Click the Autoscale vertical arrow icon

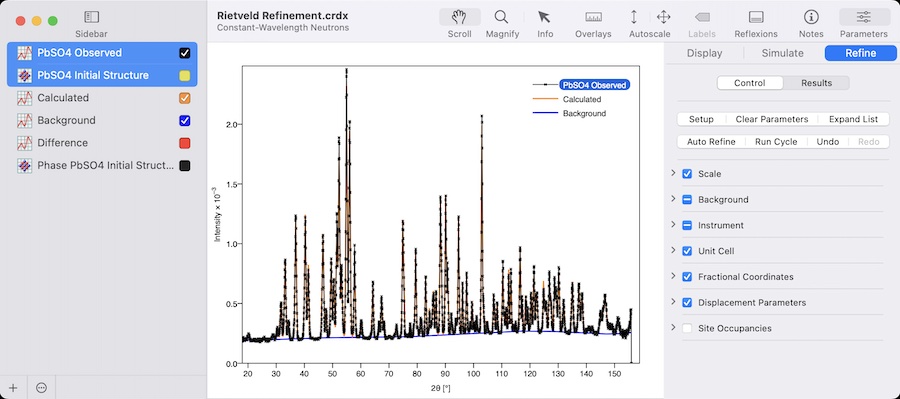coord(634,17)
